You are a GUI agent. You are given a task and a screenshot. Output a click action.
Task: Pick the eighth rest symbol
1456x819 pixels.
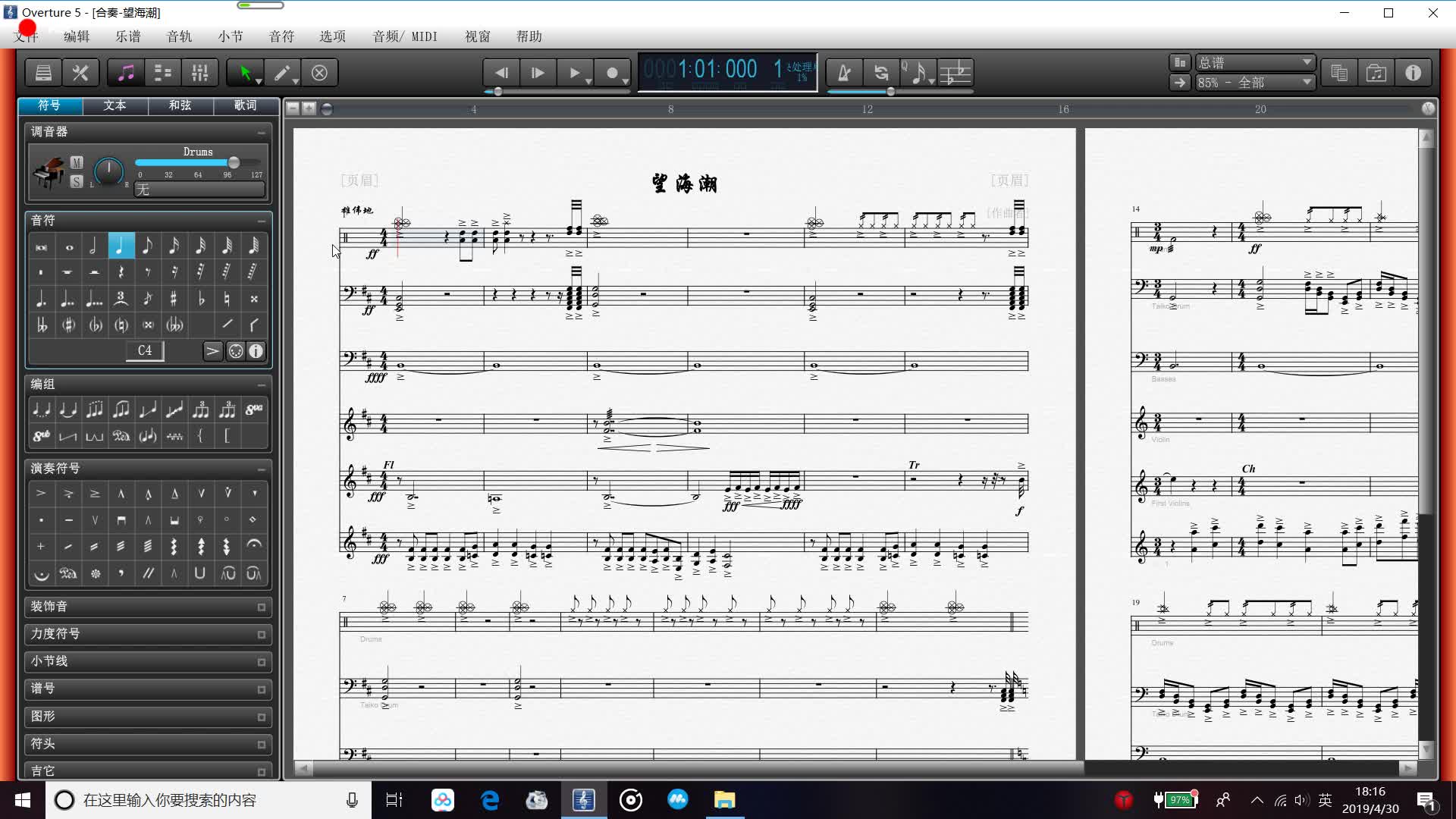147,271
